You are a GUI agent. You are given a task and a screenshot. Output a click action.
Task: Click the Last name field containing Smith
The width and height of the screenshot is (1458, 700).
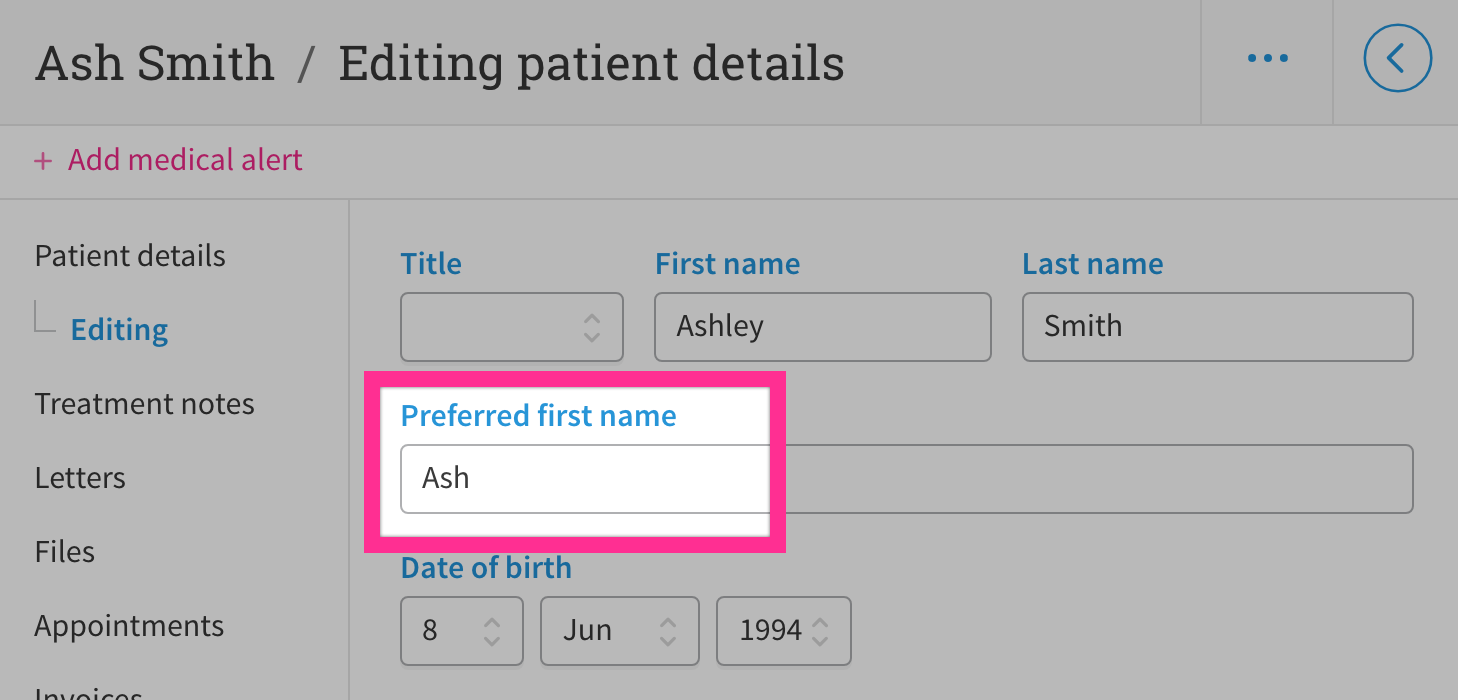[x=1217, y=326]
